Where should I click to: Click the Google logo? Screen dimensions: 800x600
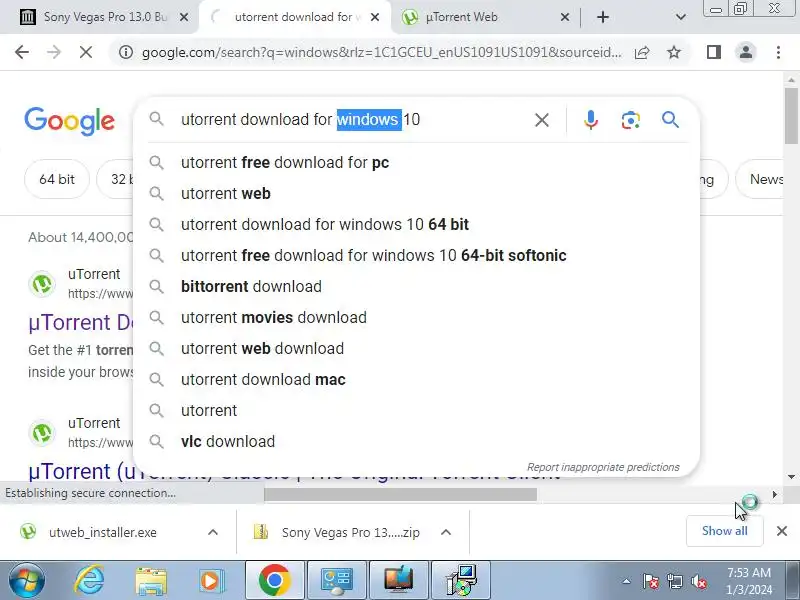tap(69, 121)
